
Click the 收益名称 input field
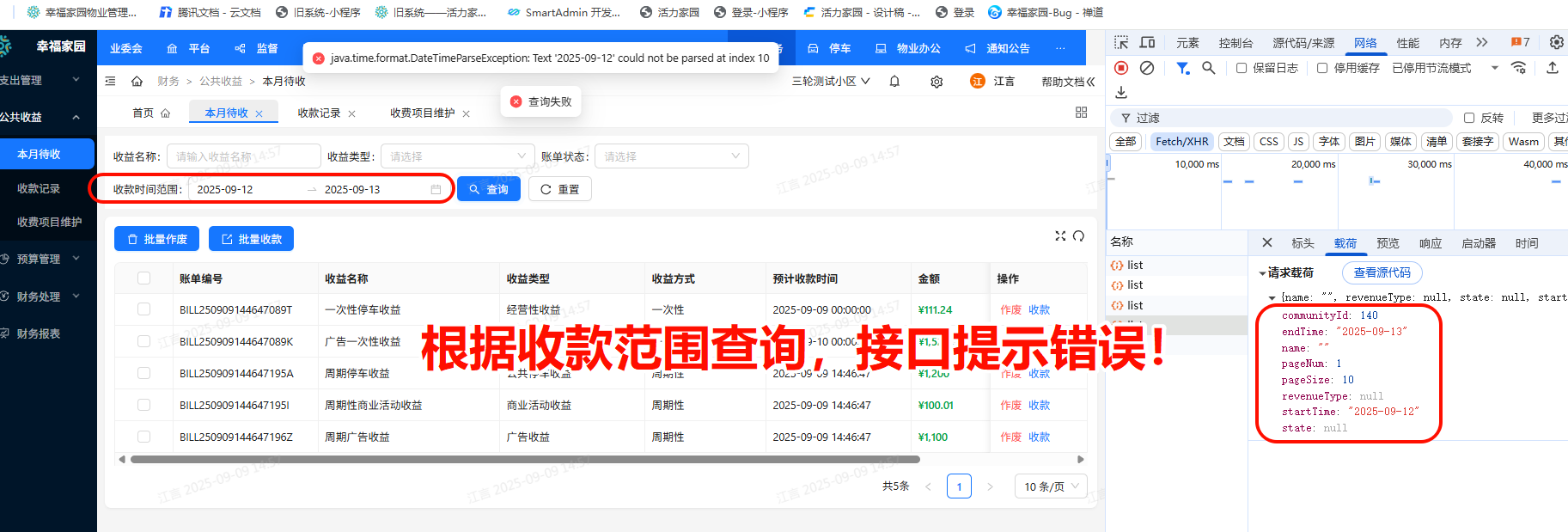tap(243, 156)
